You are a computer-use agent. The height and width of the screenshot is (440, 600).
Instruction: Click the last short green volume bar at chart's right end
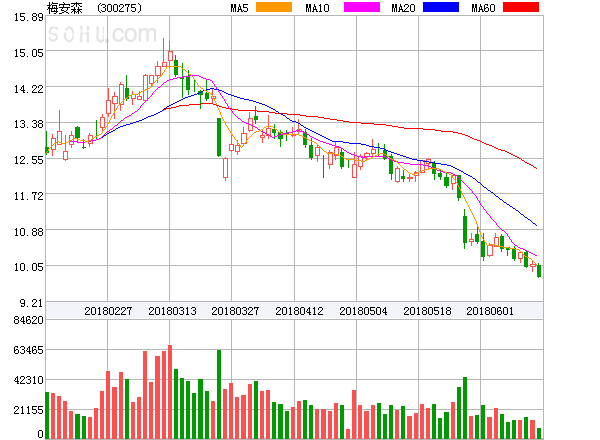539,433
